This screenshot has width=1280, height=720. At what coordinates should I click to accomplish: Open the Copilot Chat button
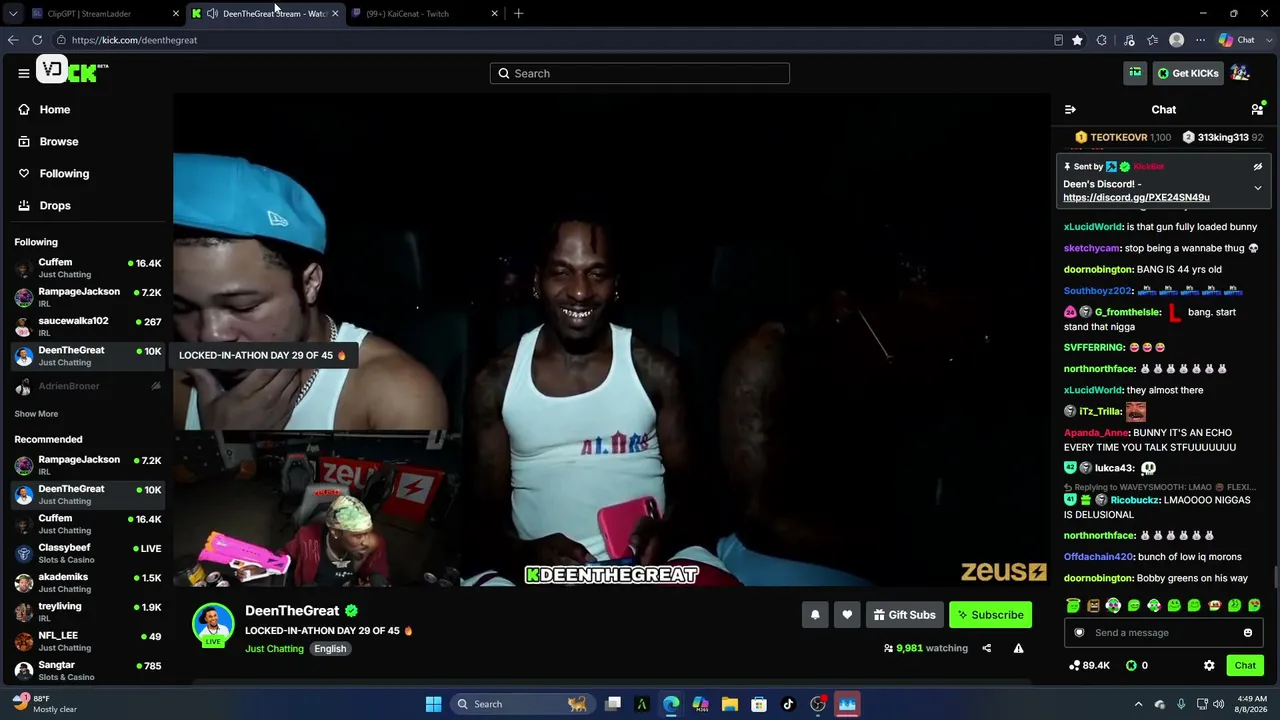(x=1236, y=40)
